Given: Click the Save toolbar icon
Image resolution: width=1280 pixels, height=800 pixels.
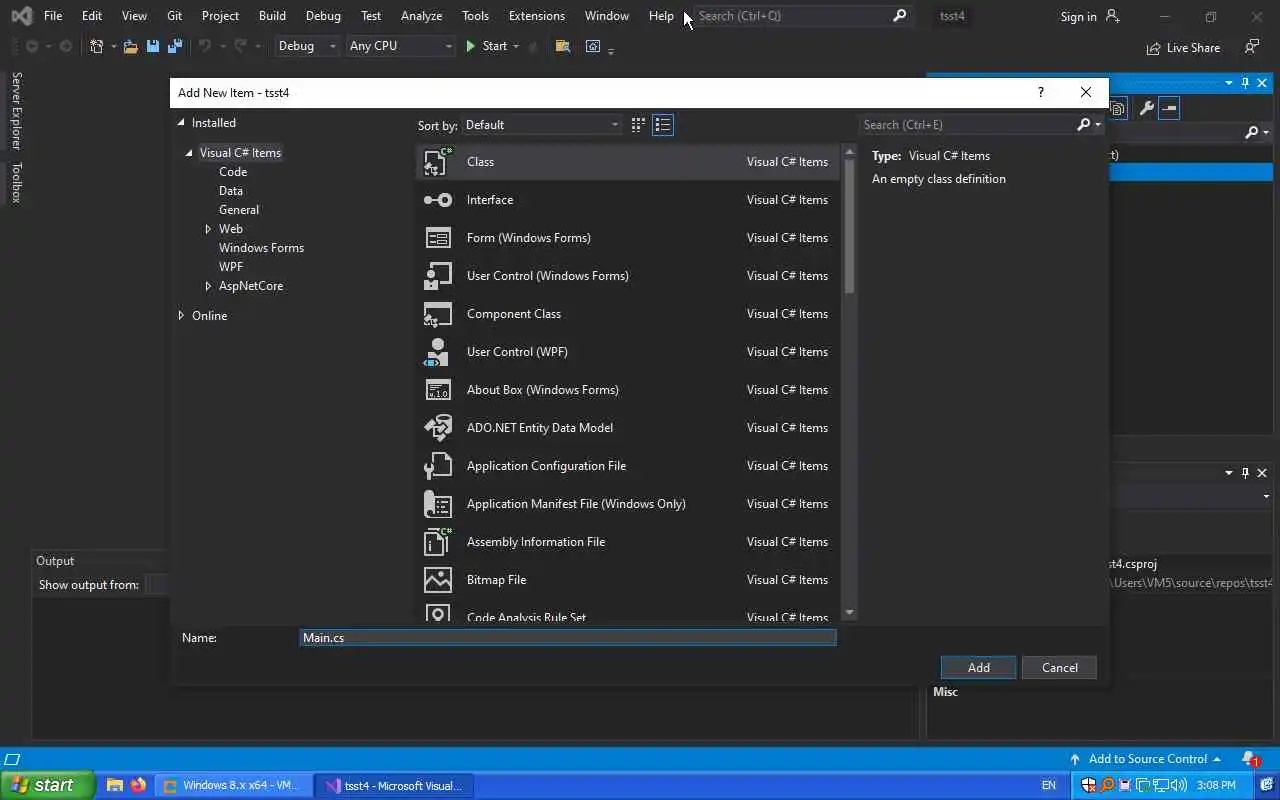Looking at the screenshot, I should click(x=153, y=46).
